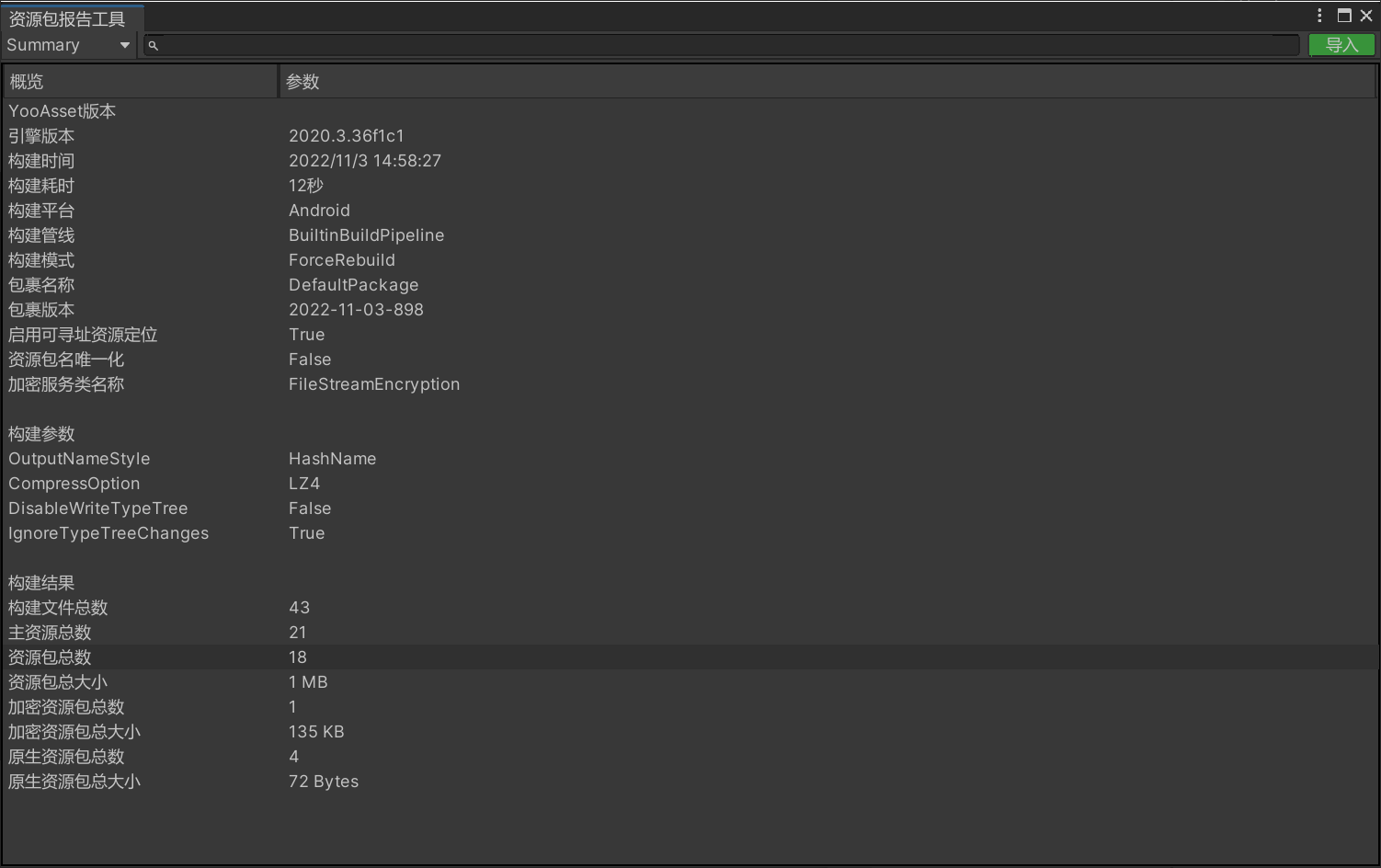Select the 构建时间 row label

pyautogui.click(x=41, y=161)
